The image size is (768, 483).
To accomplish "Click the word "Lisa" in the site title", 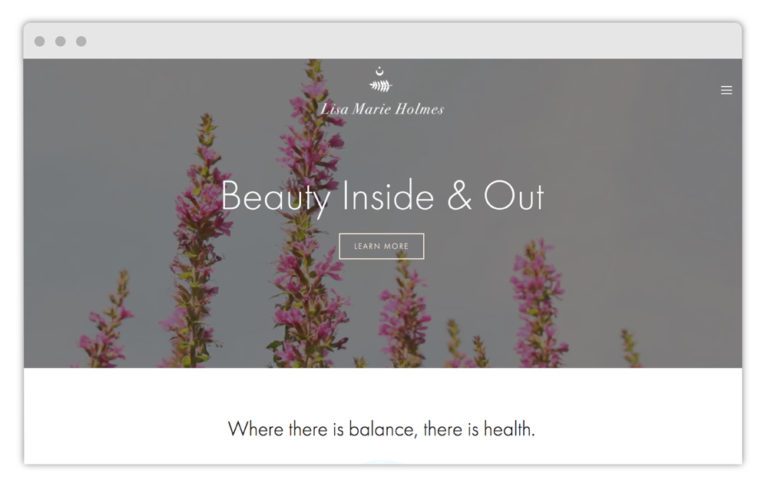I will pyautogui.click(x=334, y=109).
